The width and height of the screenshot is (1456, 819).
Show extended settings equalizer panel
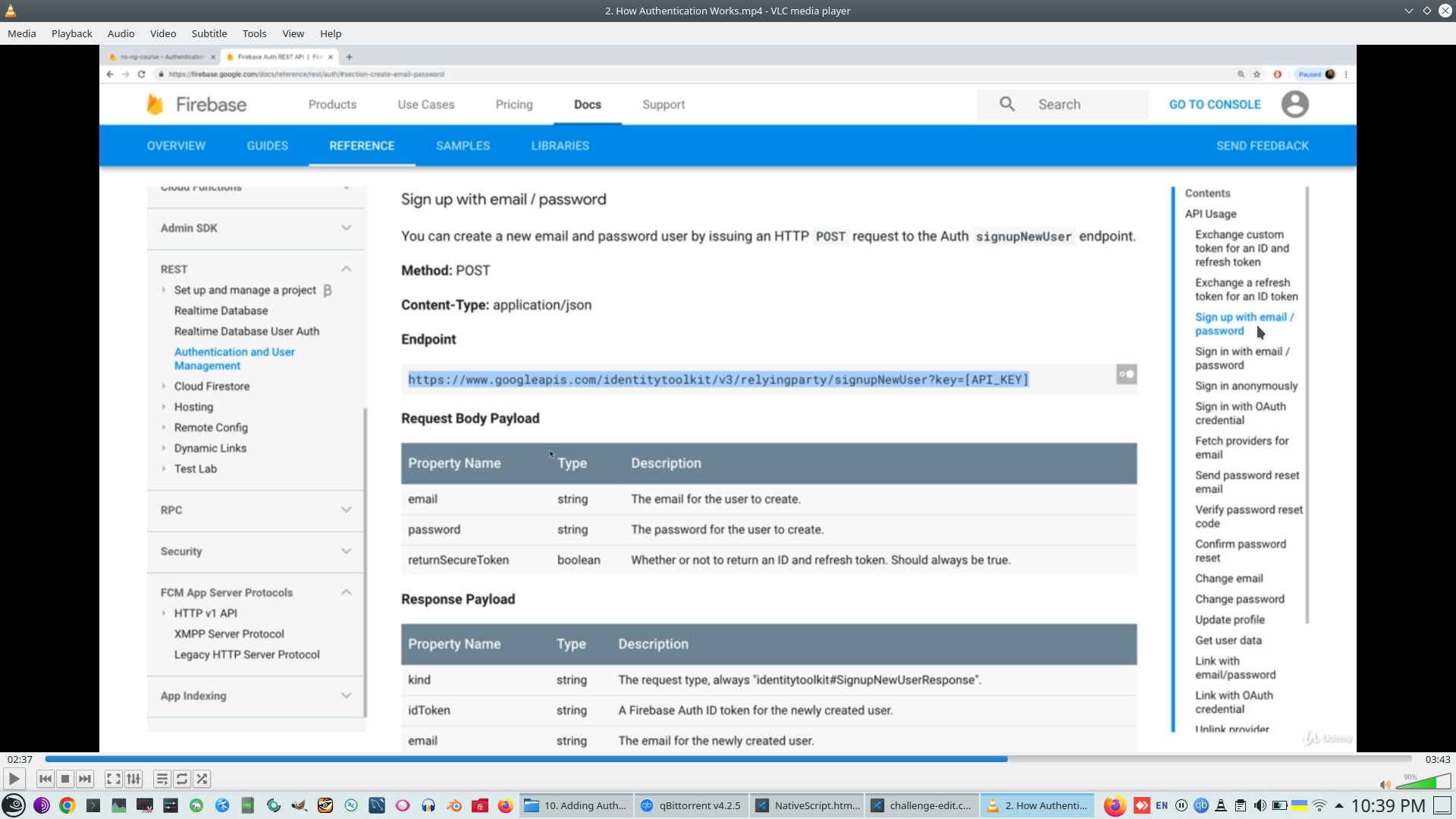[133, 779]
